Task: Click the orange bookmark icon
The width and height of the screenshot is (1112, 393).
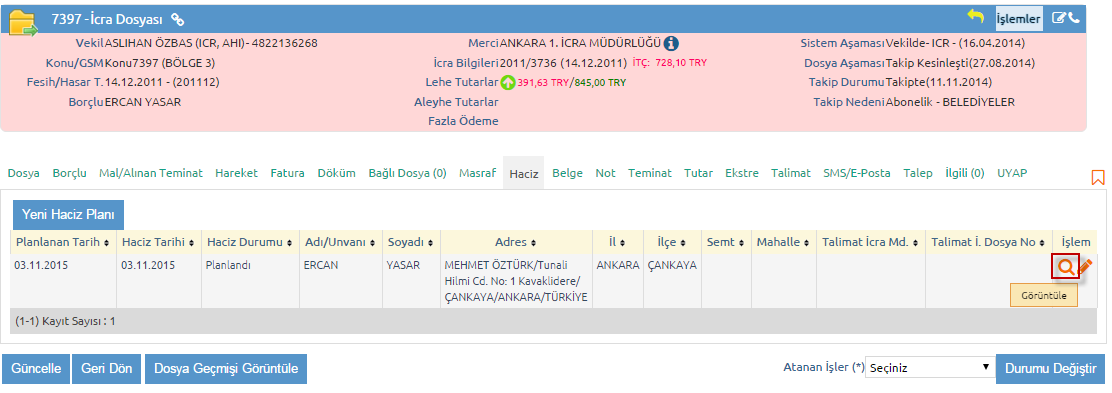Action: pos(1098,177)
